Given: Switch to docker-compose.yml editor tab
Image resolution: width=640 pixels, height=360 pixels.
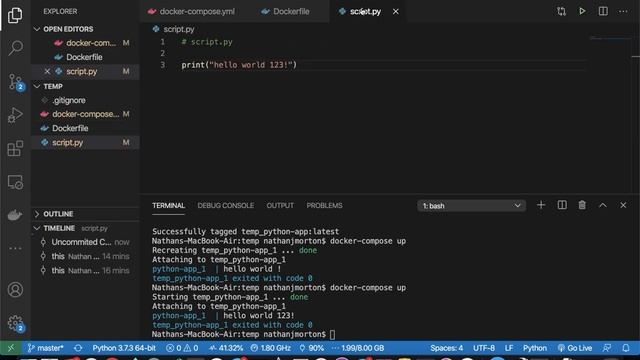Looking at the screenshot, I should pyautogui.click(x=191, y=11).
